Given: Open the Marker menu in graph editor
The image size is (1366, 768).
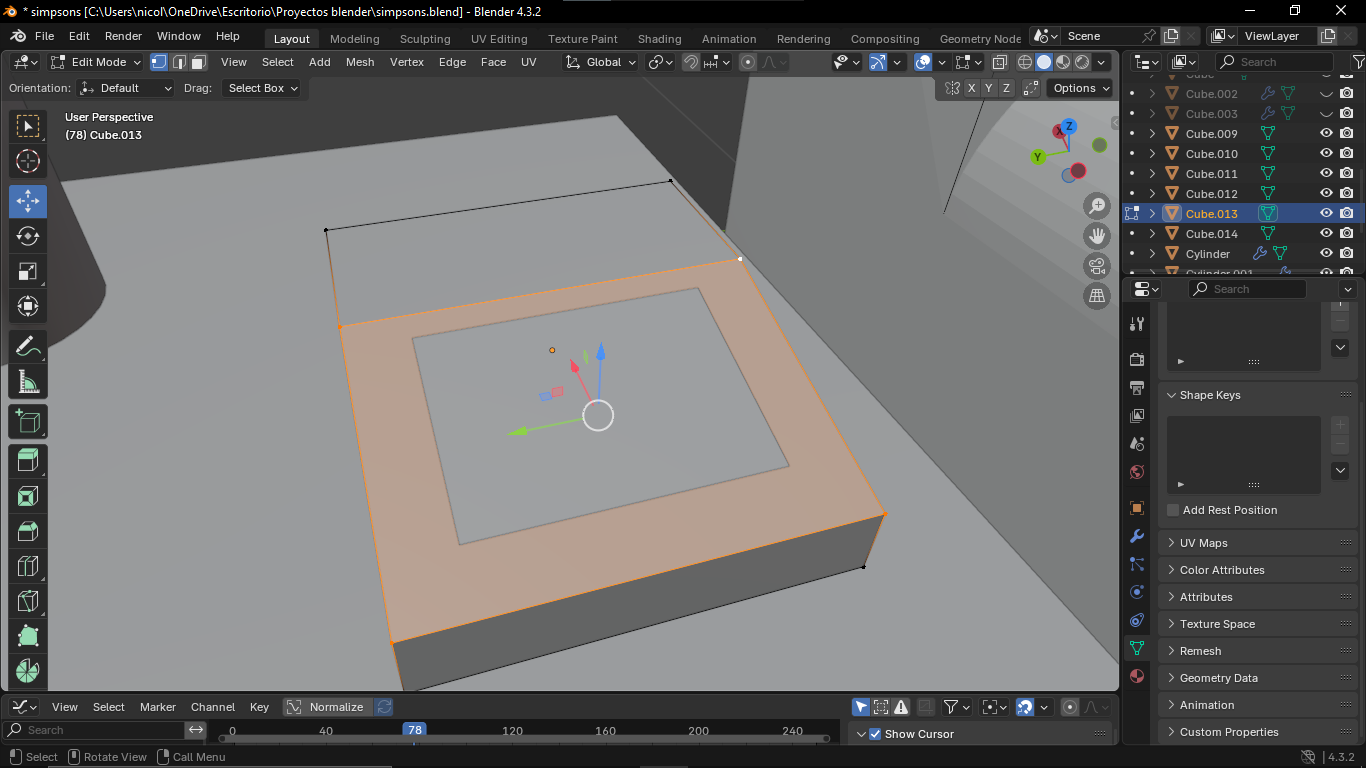Looking at the screenshot, I should tap(158, 707).
